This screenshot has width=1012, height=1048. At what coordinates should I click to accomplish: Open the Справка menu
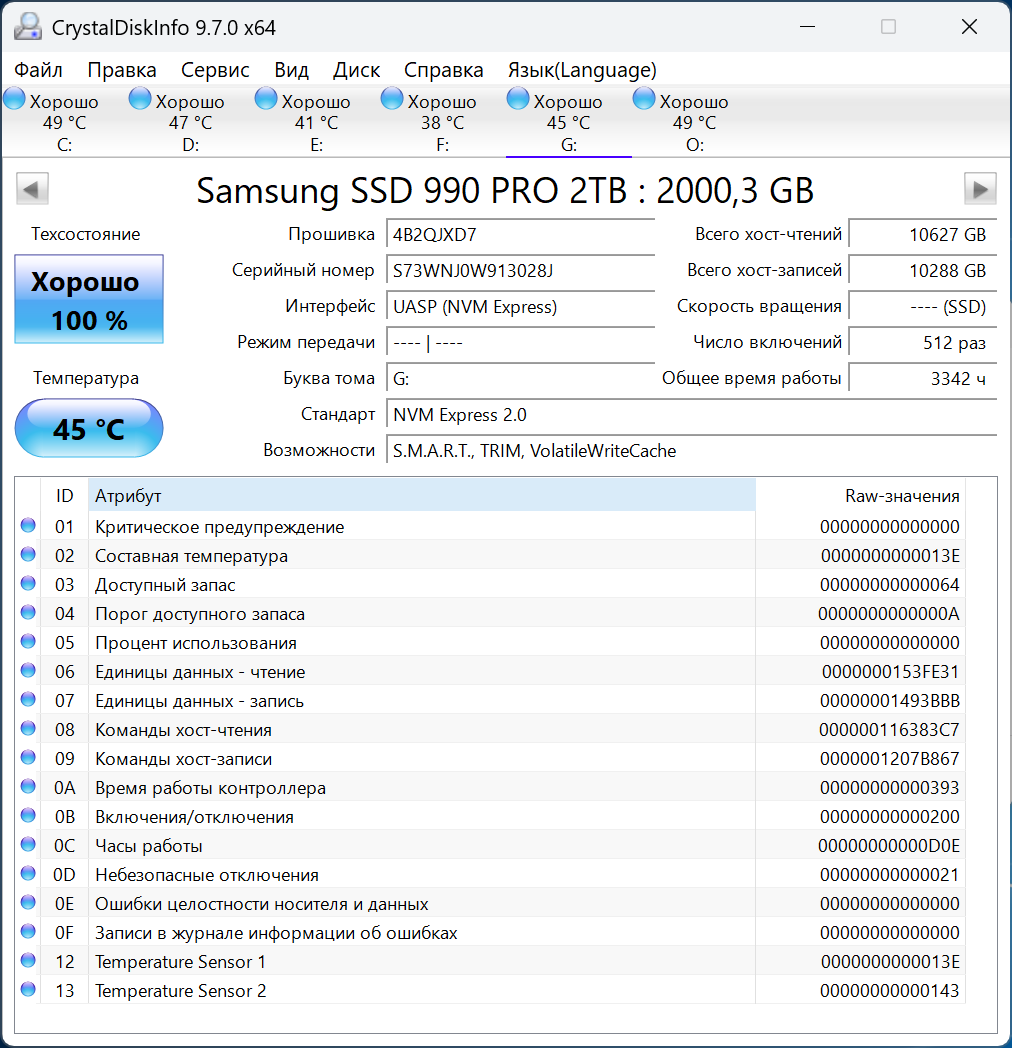coord(443,70)
